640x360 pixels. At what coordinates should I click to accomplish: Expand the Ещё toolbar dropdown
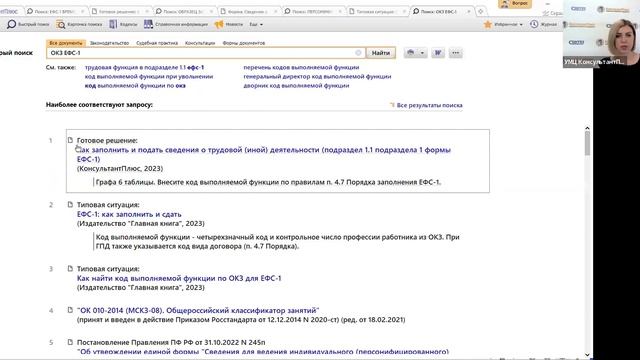(256, 24)
